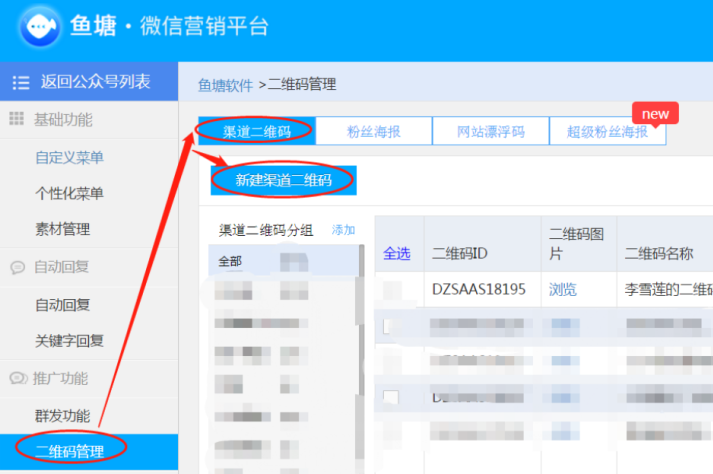Switch to 超级粉丝海报 tab

pos(608,131)
